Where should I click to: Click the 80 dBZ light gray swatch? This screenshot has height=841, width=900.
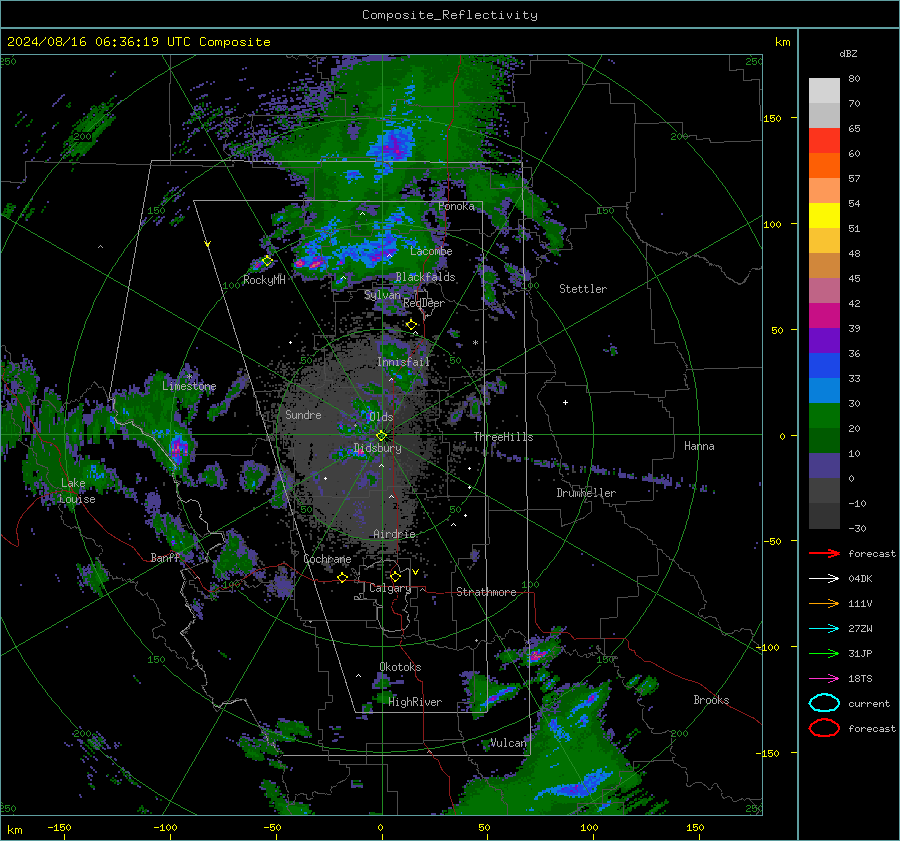point(824,91)
